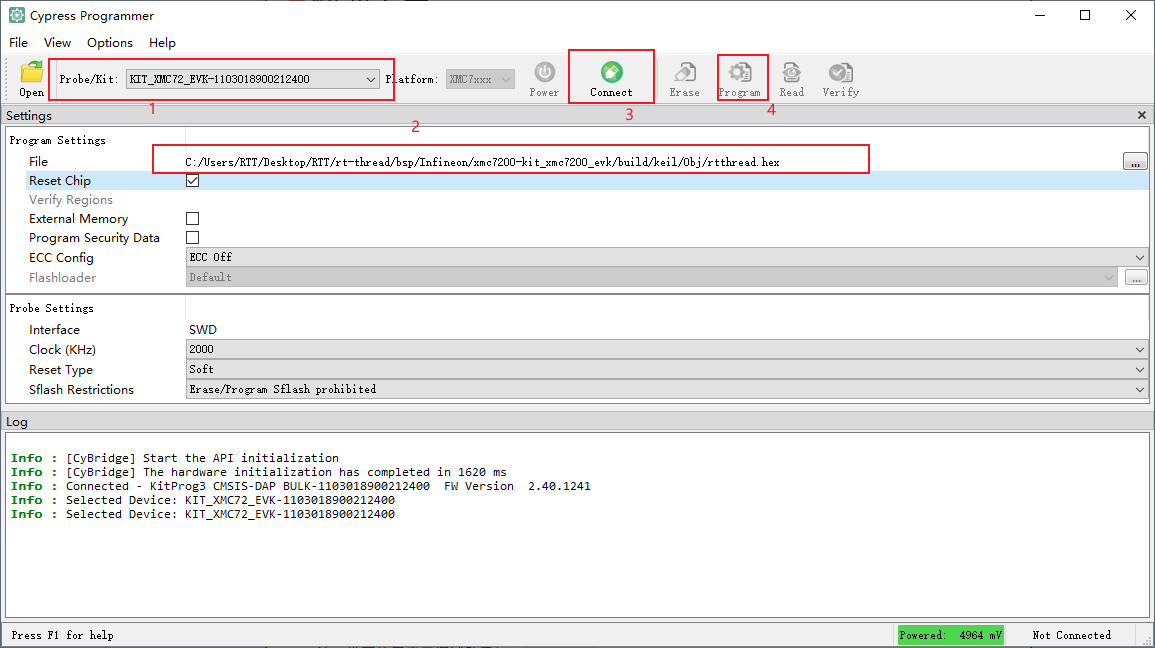Enable the Program Security Data checkbox

[x=193, y=238]
